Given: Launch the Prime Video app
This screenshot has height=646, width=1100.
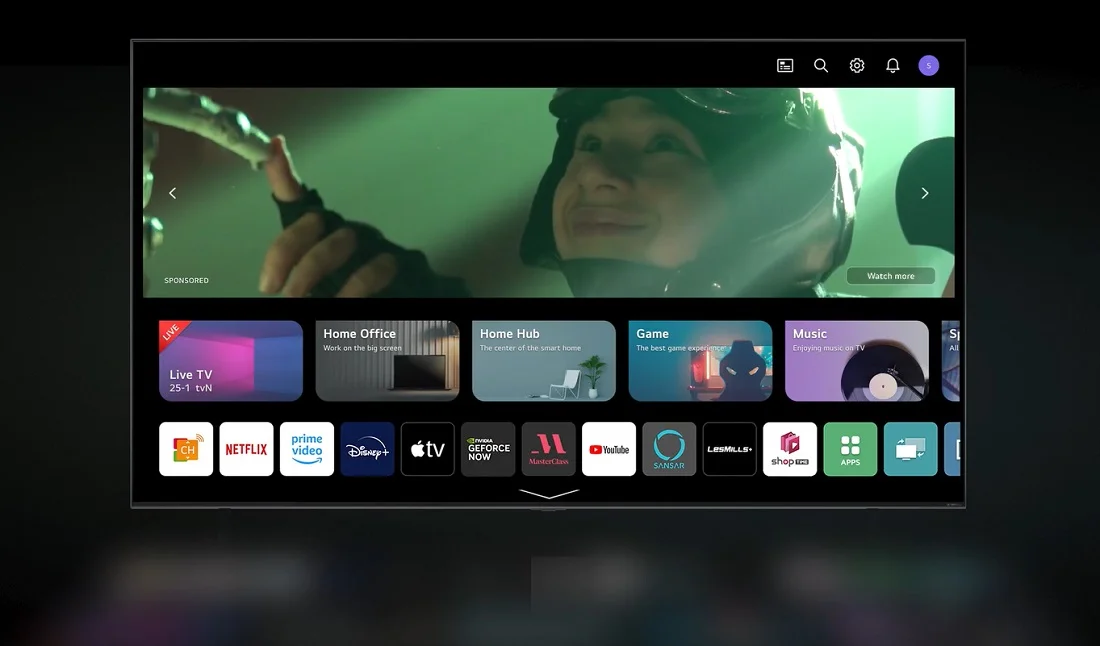Looking at the screenshot, I should (x=307, y=449).
